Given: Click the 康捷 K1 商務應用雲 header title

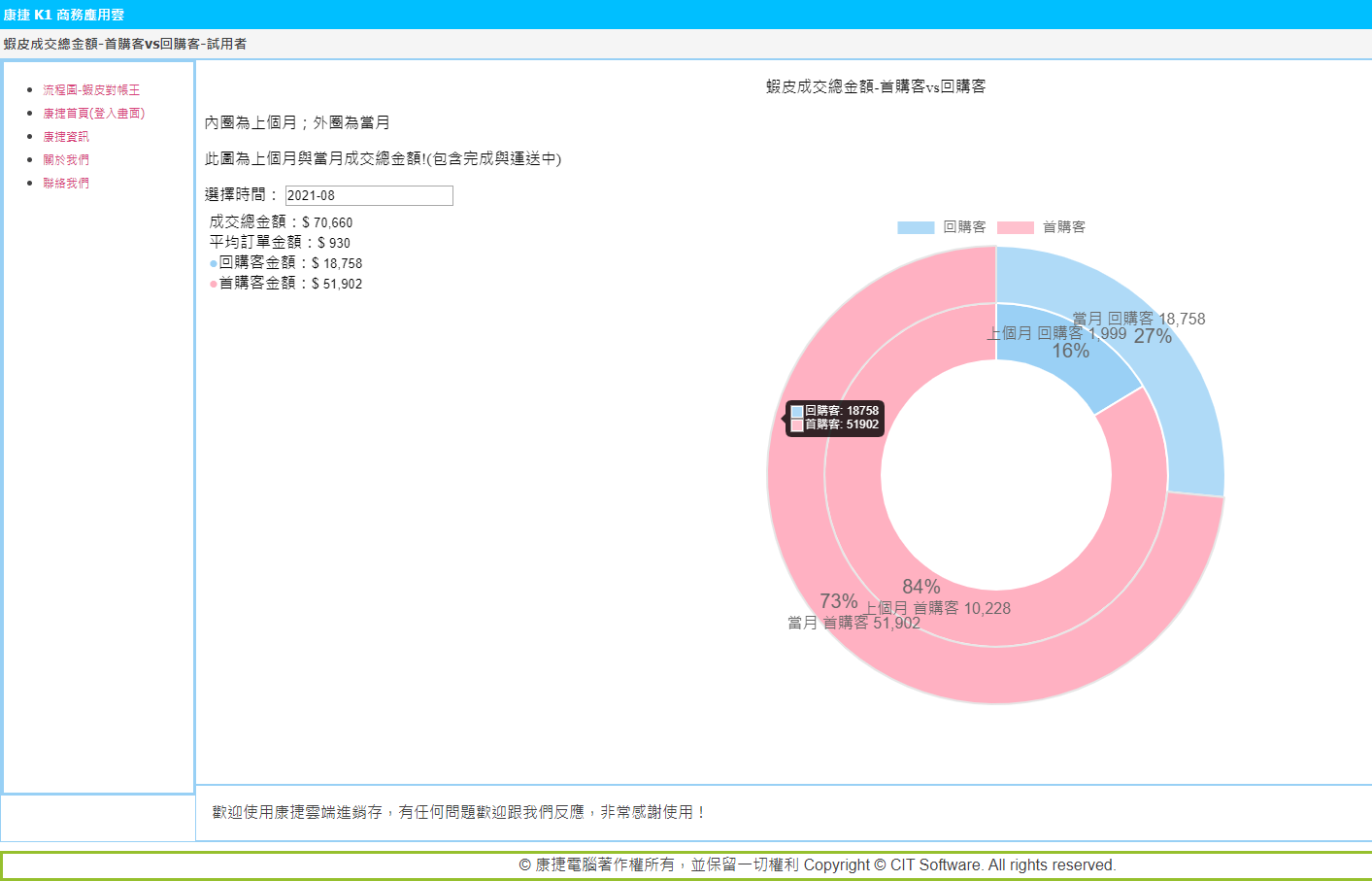Looking at the screenshot, I should point(64,15).
